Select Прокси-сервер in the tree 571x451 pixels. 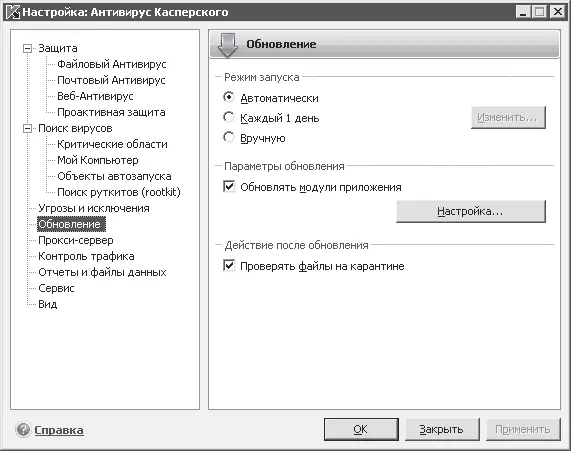coord(76,240)
